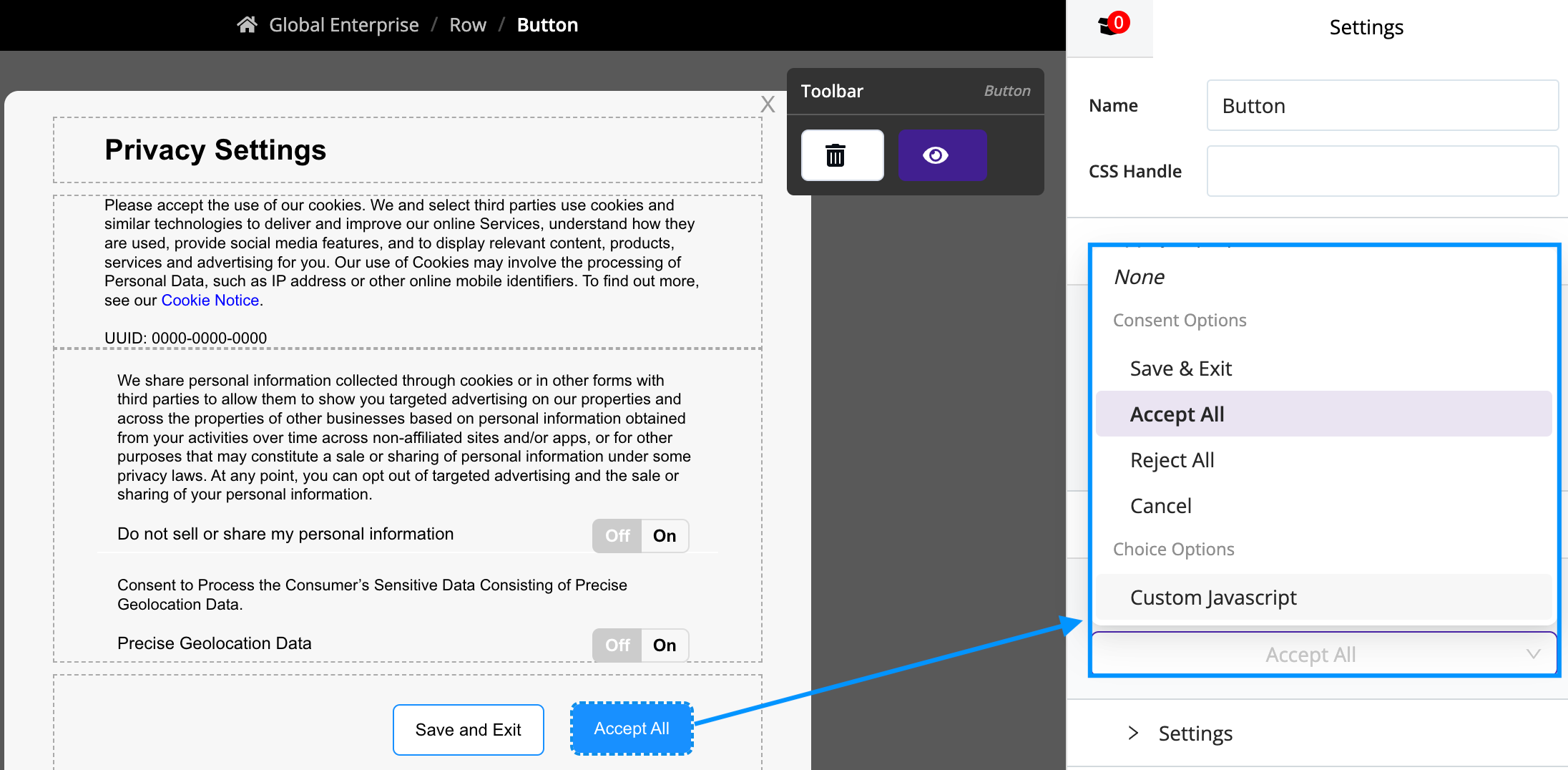Choose Save & Exit from Consent Options
This screenshot has height=770, width=1568.
click(x=1180, y=368)
